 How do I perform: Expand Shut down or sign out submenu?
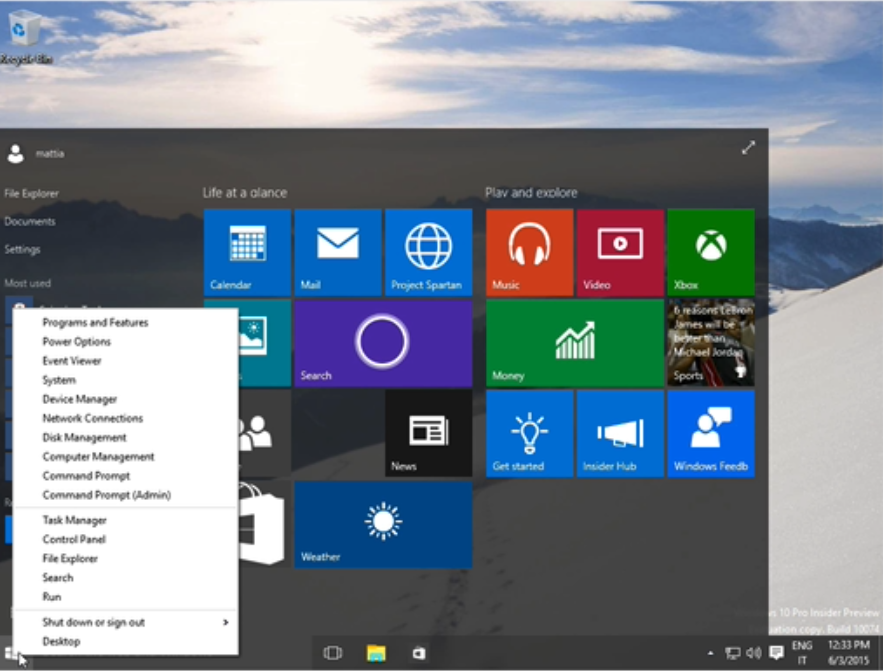pyautogui.click(x=124, y=622)
